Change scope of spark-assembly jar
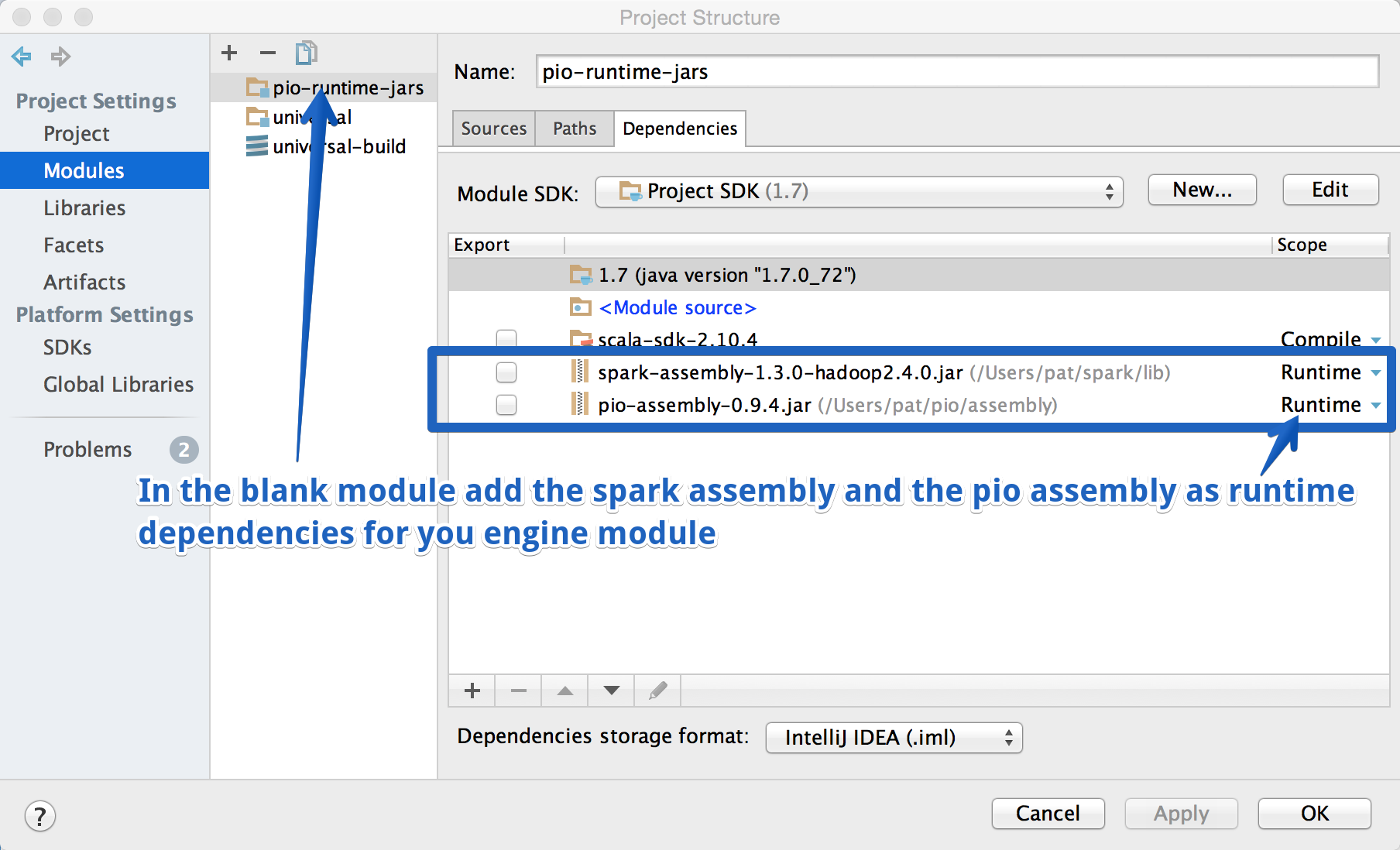 [1330, 372]
